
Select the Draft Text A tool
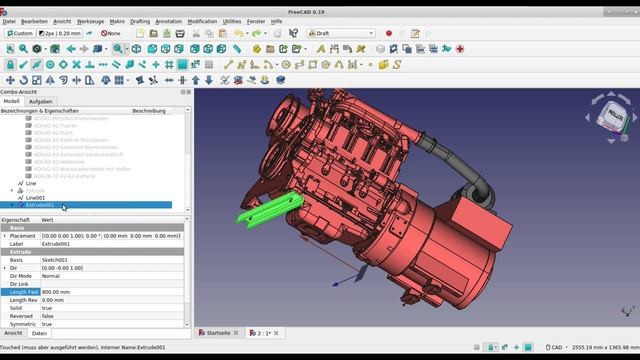[x=321, y=49]
